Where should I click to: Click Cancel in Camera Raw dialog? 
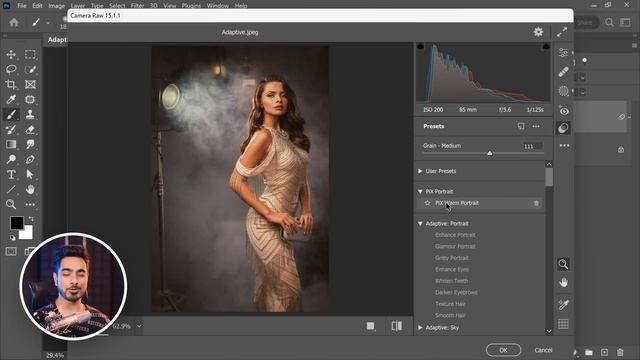(x=543, y=350)
